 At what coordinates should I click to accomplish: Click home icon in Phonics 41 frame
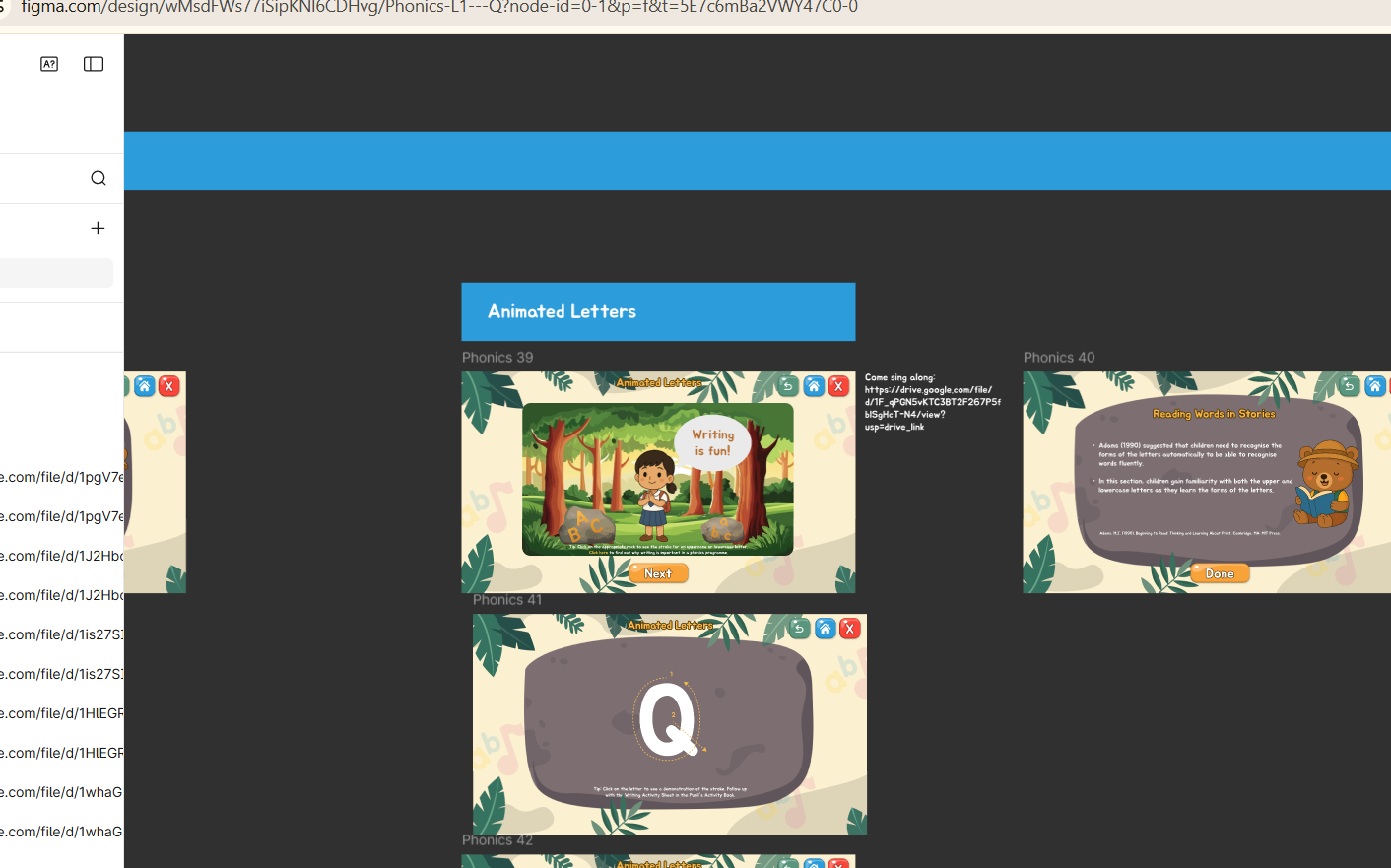pyautogui.click(x=825, y=629)
